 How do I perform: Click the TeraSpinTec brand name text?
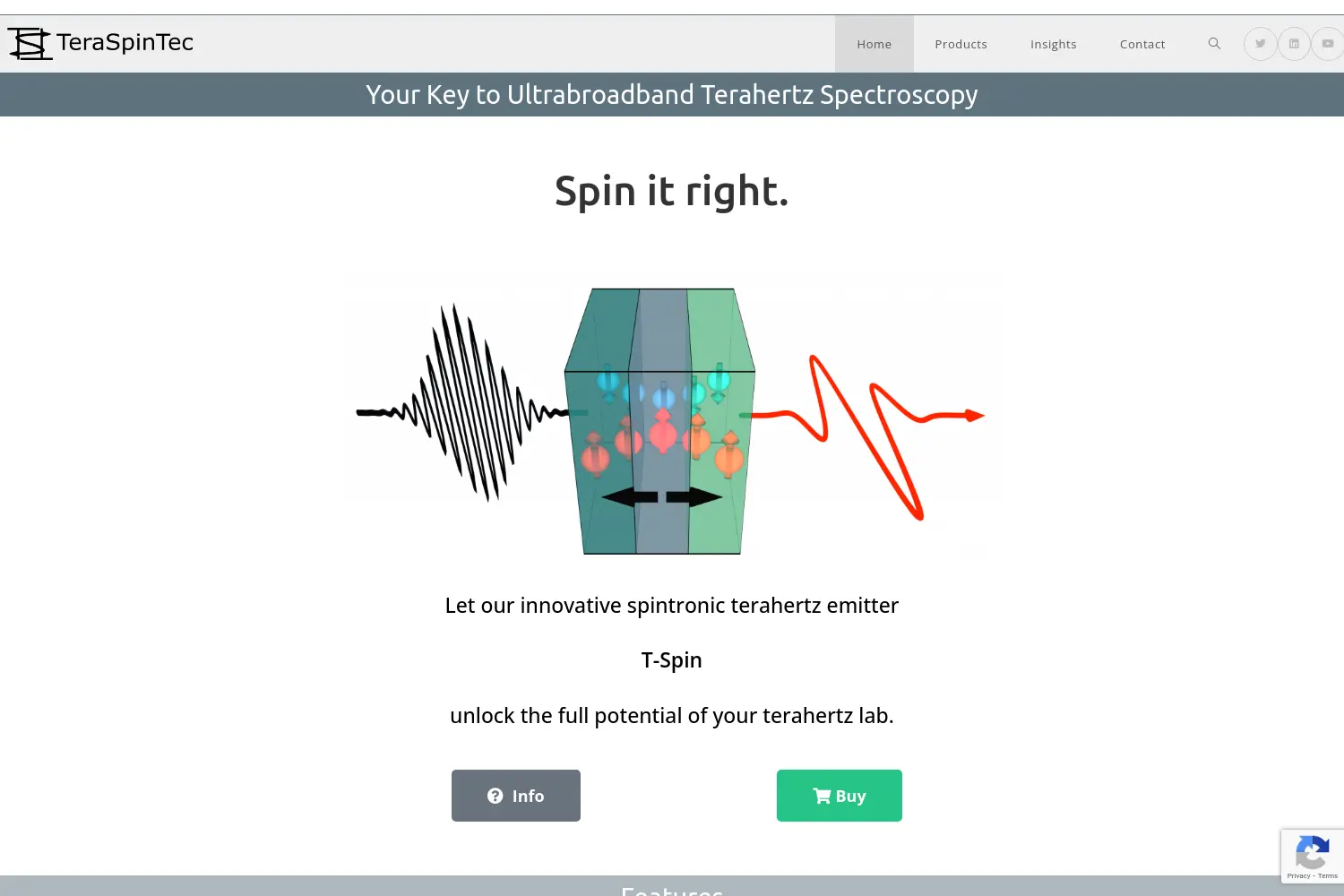tap(125, 42)
